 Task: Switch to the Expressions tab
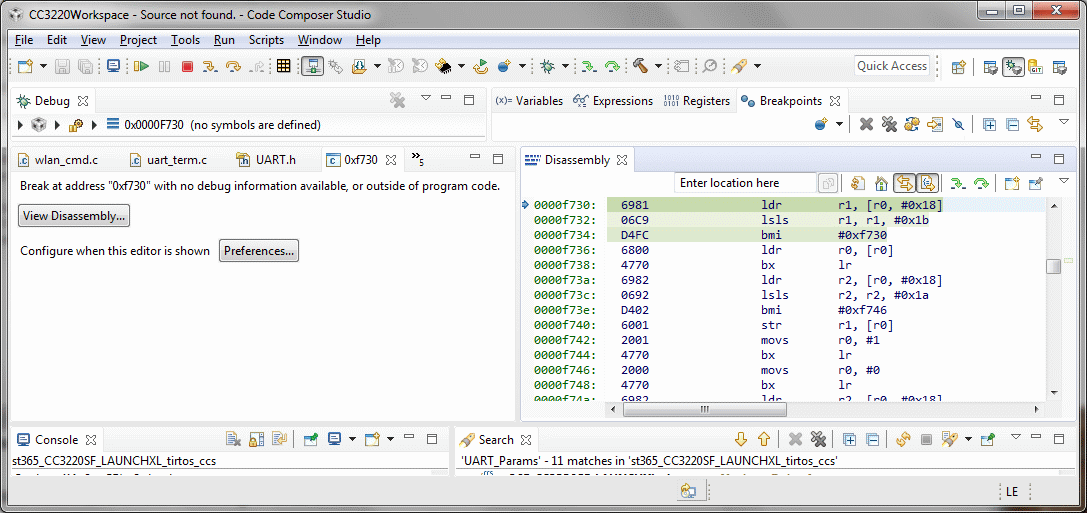coord(614,101)
